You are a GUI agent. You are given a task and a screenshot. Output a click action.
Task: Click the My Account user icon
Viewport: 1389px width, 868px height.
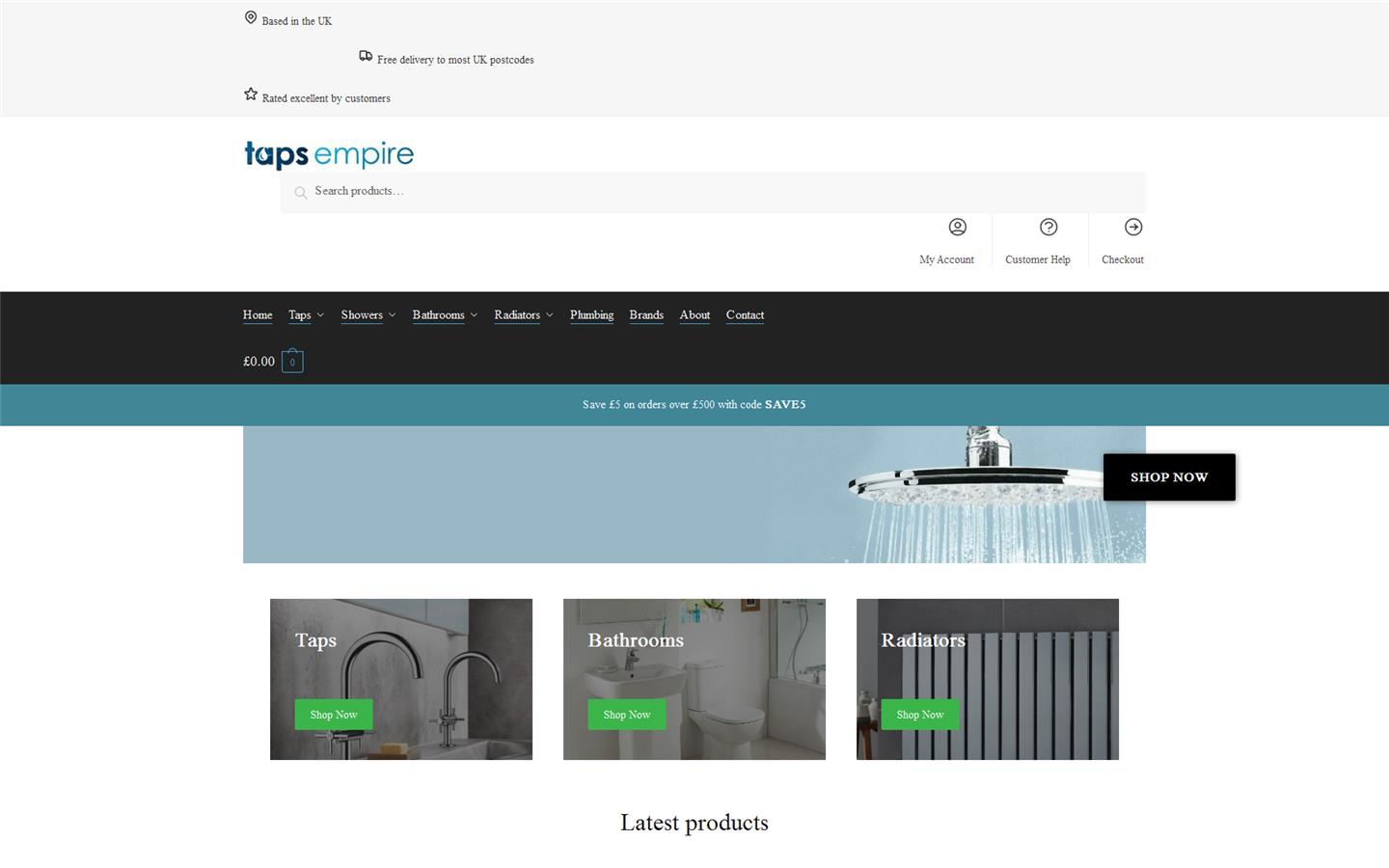click(x=957, y=227)
